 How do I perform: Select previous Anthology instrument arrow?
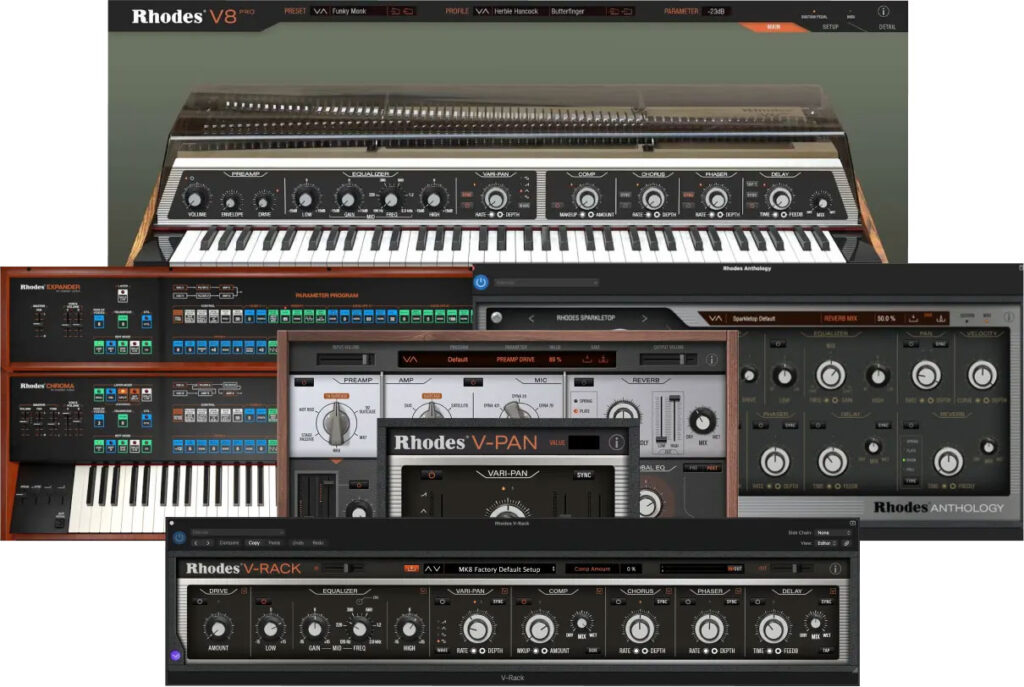(531, 319)
